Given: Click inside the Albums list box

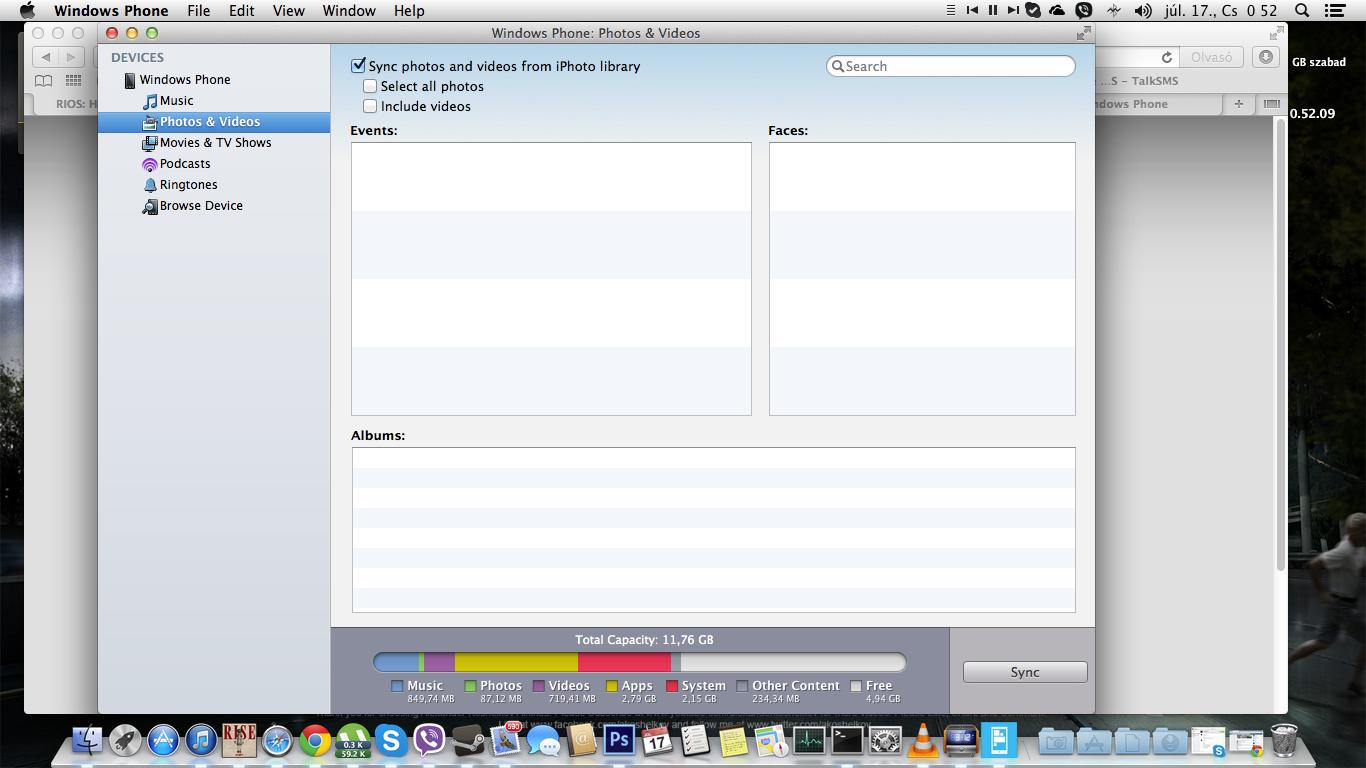Looking at the screenshot, I should point(713,529).
